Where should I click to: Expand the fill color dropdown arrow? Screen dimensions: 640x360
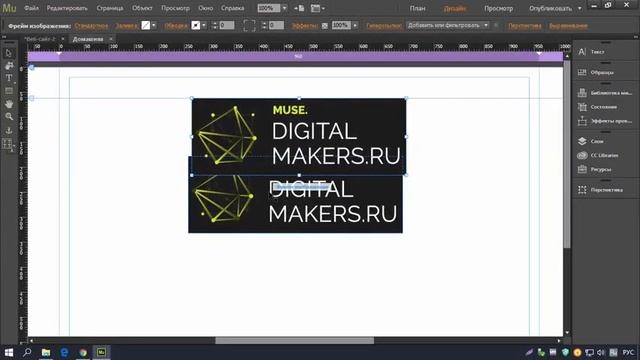click(x=154, y=25)
